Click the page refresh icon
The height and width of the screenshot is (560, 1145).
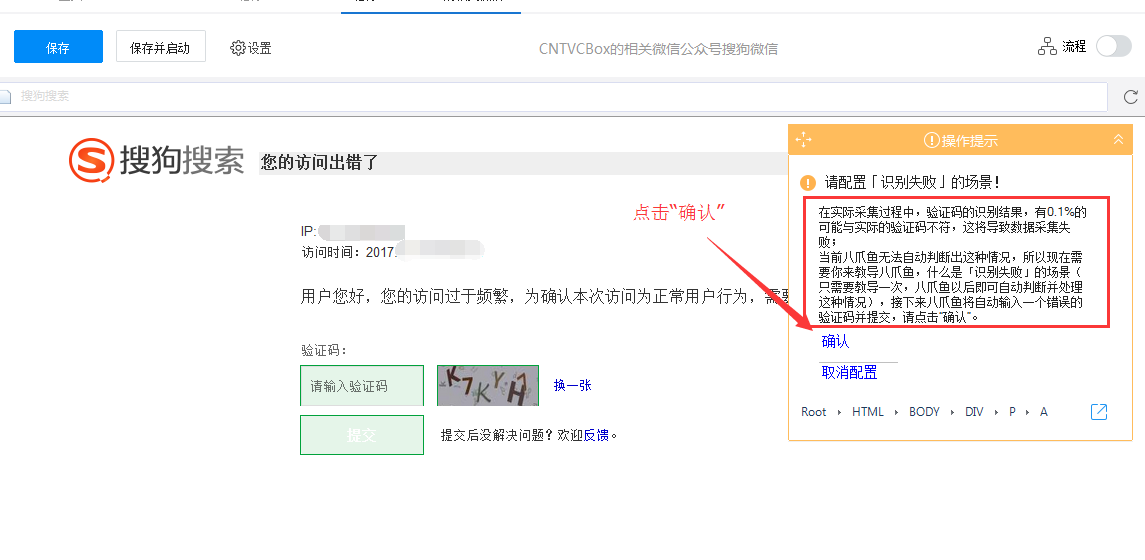click(1130, 96)
